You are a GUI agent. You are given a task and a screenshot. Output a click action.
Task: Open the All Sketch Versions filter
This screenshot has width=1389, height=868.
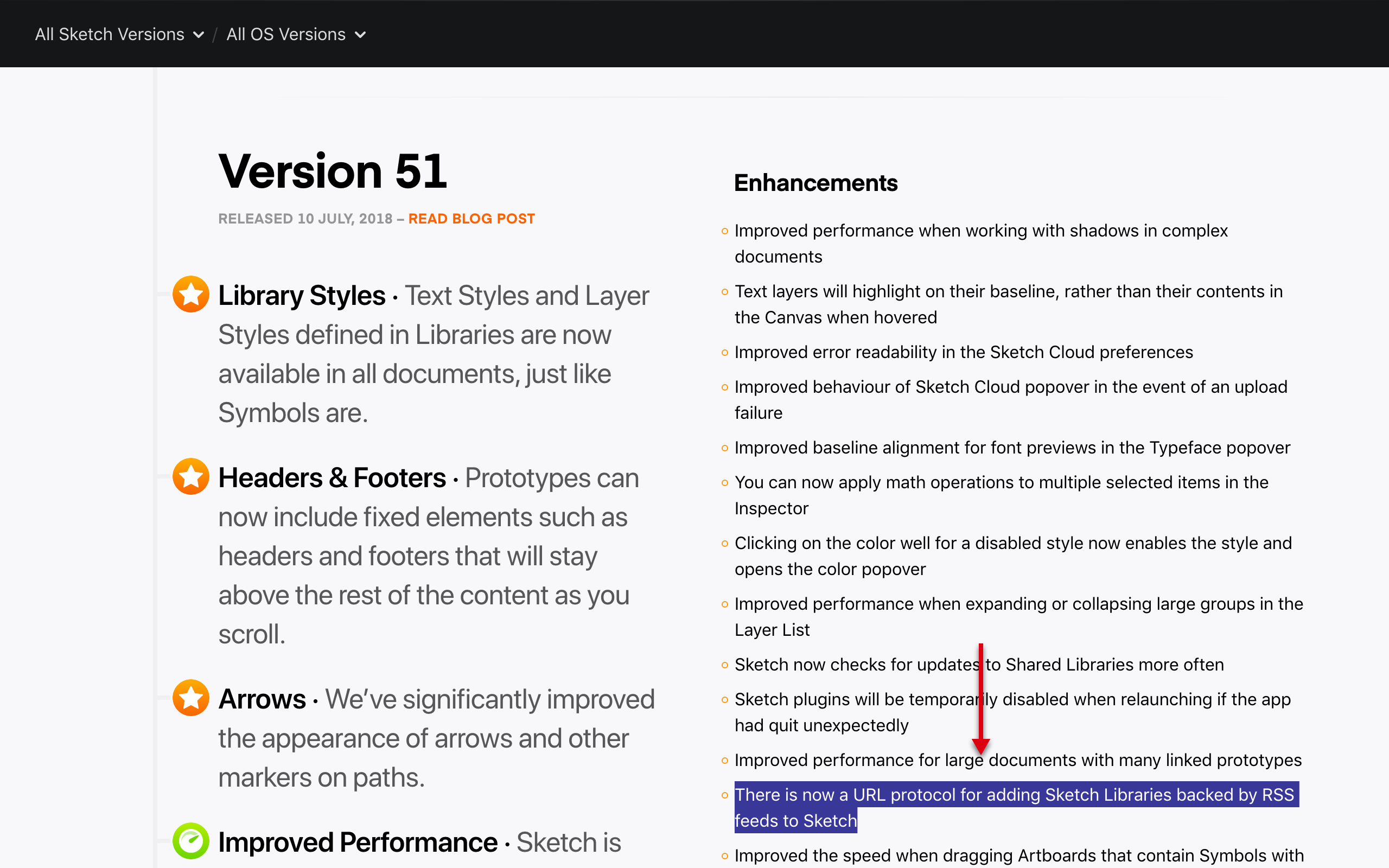(110, 34)
